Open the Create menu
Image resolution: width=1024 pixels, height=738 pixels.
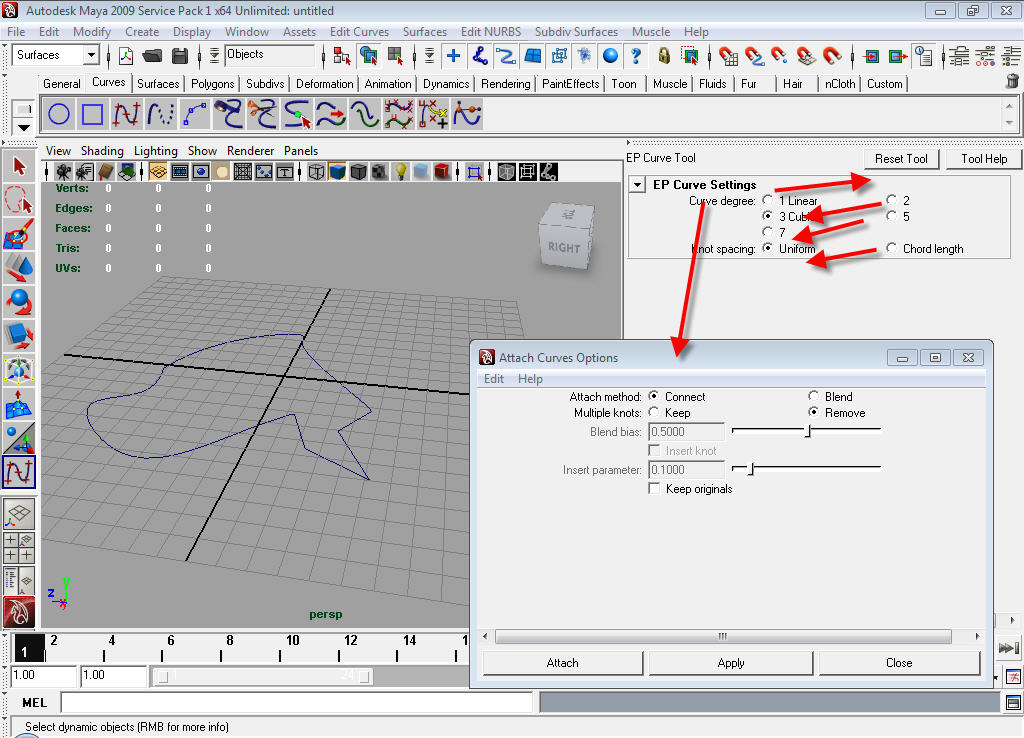pyautogui.click(x=142, y=31)
